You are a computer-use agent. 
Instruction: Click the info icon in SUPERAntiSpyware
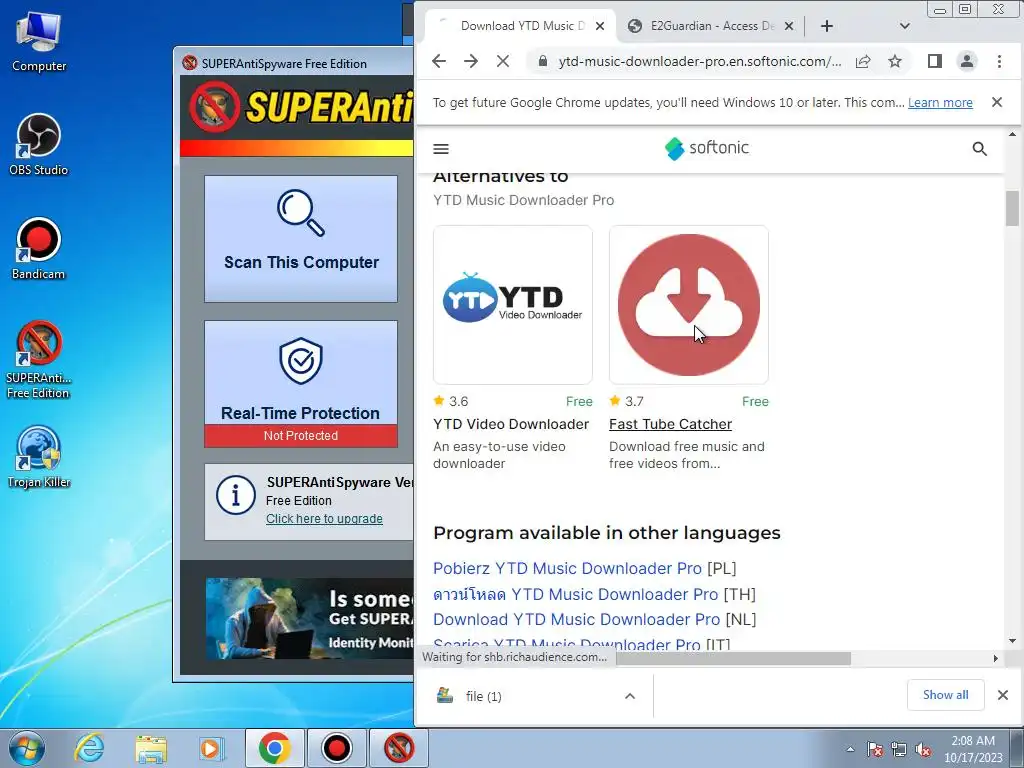click(236, 494)
